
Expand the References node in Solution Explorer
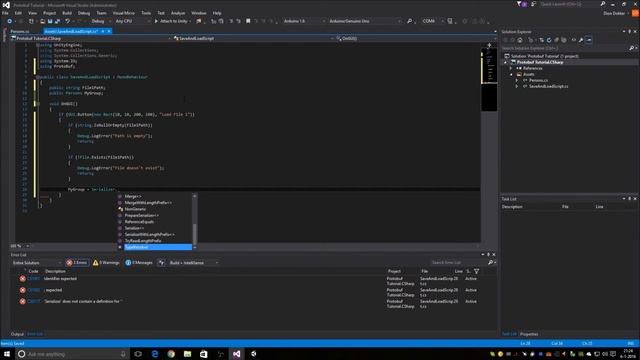pos(511,68)
